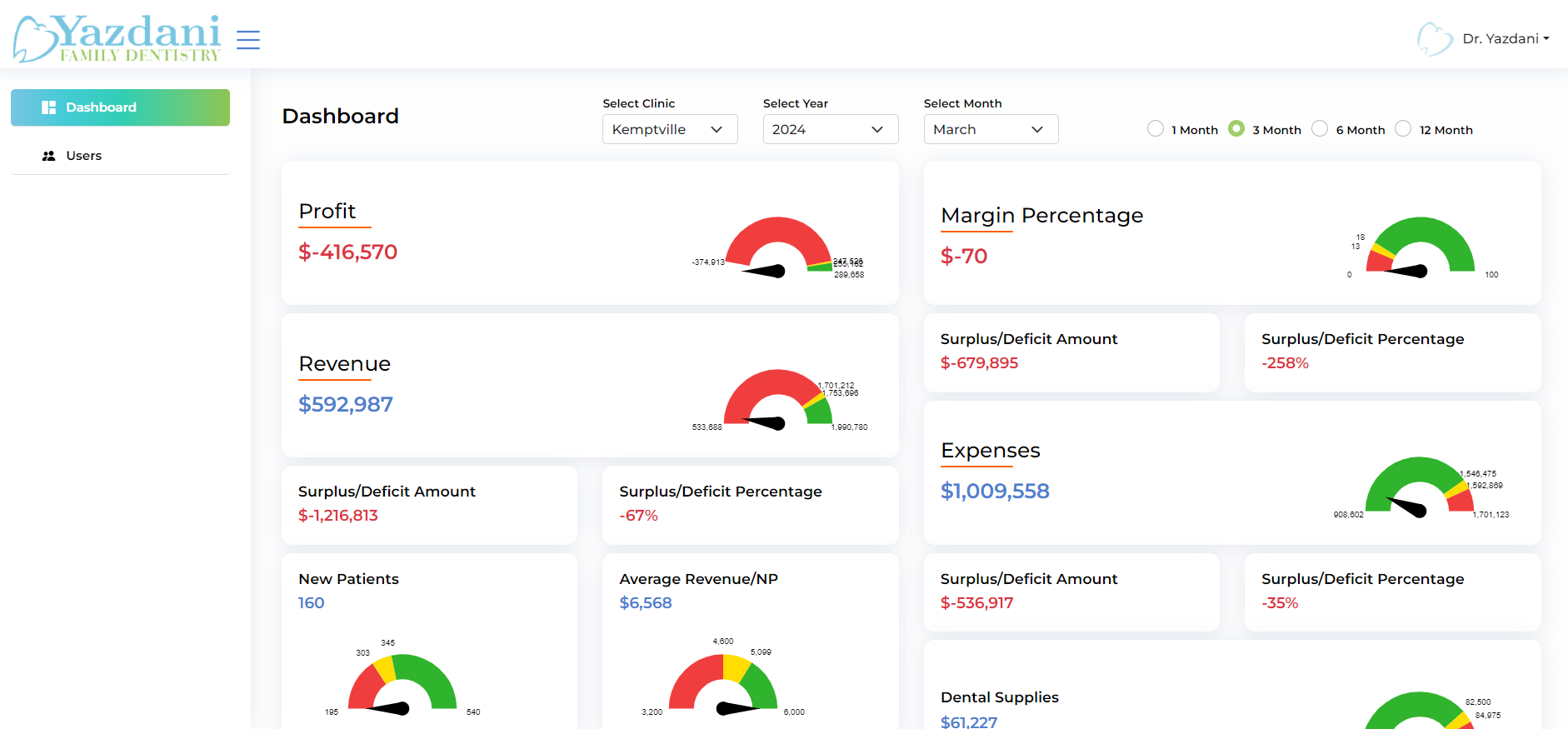1568x729 pixels.
Task: Open the Dr. Yazdani account dropdown
Action: (1506, 38)
